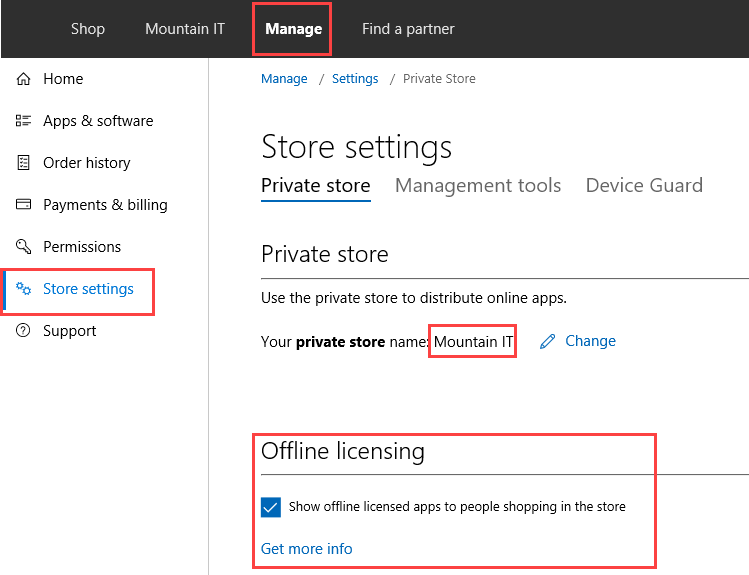Click the Payments & billing card icon
The width and height of the screenshot is (749, 575).
coord(24,205)
